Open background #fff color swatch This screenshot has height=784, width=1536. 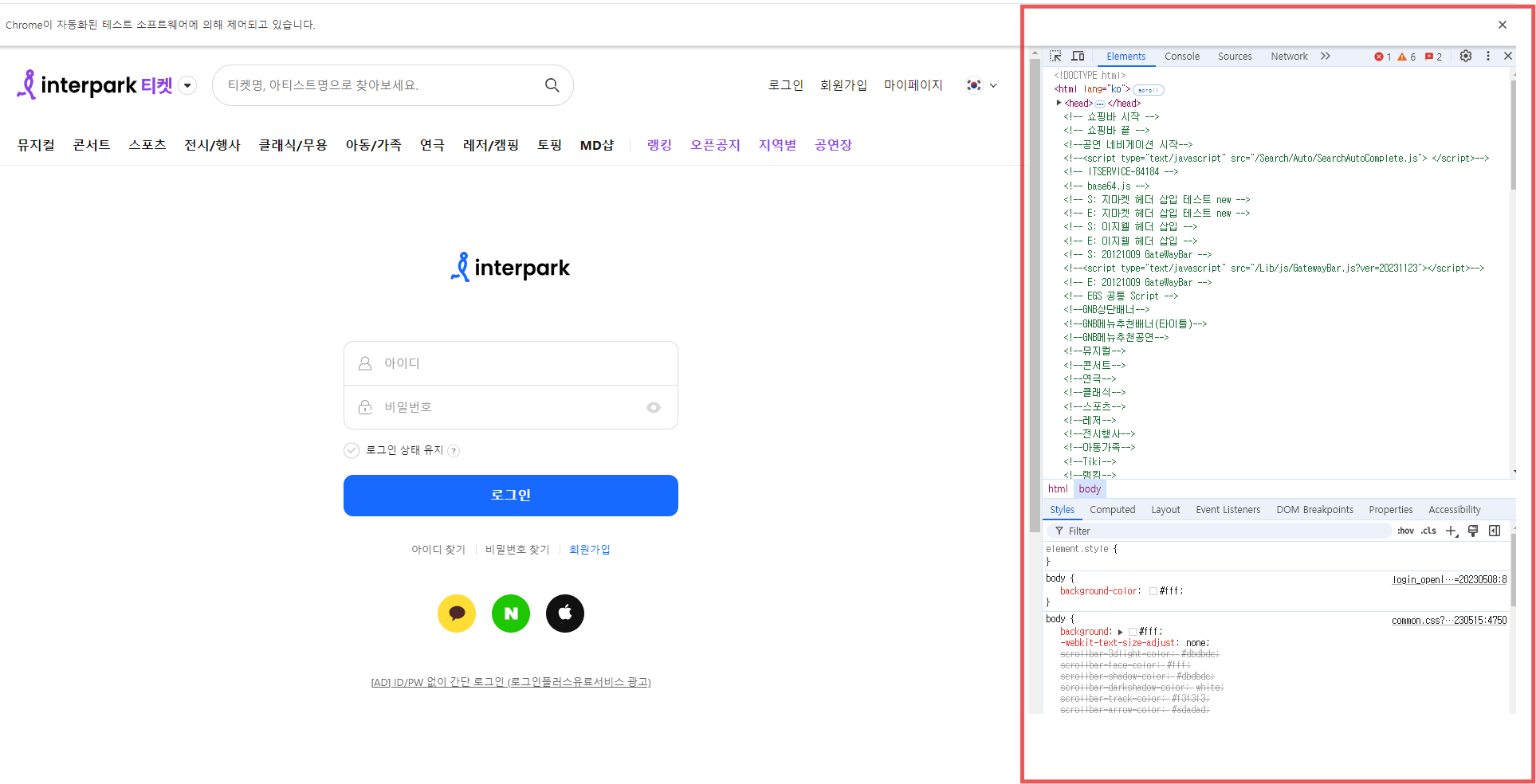click(x=1133, y=632)
